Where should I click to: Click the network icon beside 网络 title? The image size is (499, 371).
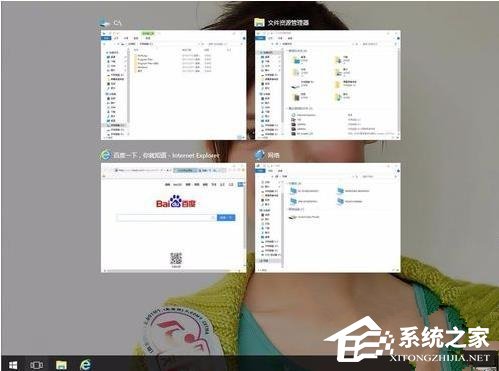(x=259, y=155)
